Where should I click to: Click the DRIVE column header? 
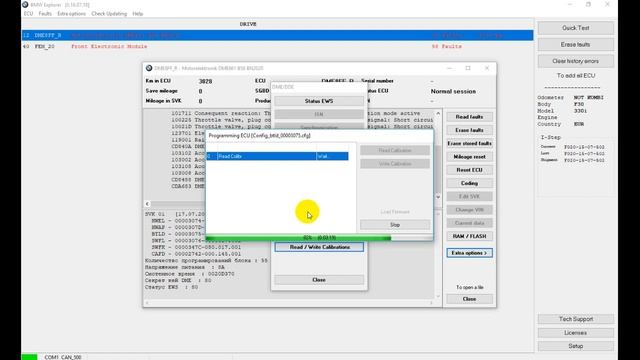point(248,24)
